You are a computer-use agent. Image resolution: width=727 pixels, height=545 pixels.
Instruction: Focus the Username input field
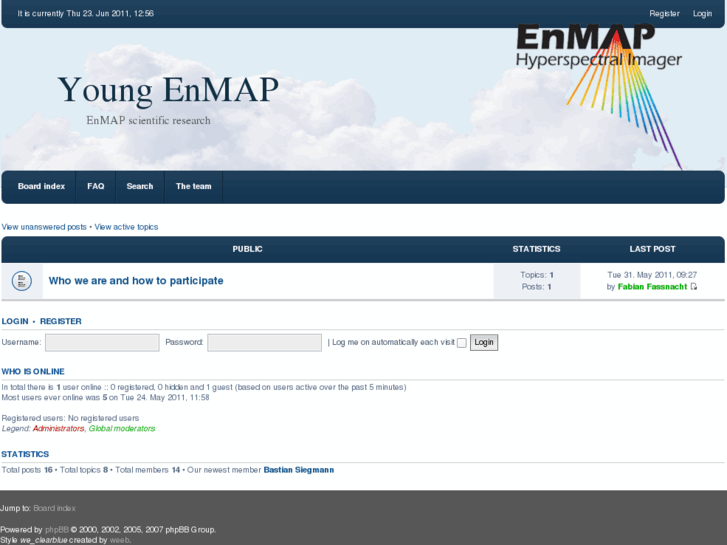click(x=102, y=343)
